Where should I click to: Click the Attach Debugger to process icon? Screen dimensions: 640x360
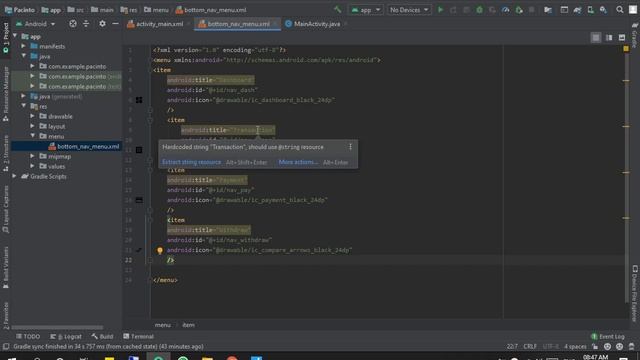(x=519, y=9)
